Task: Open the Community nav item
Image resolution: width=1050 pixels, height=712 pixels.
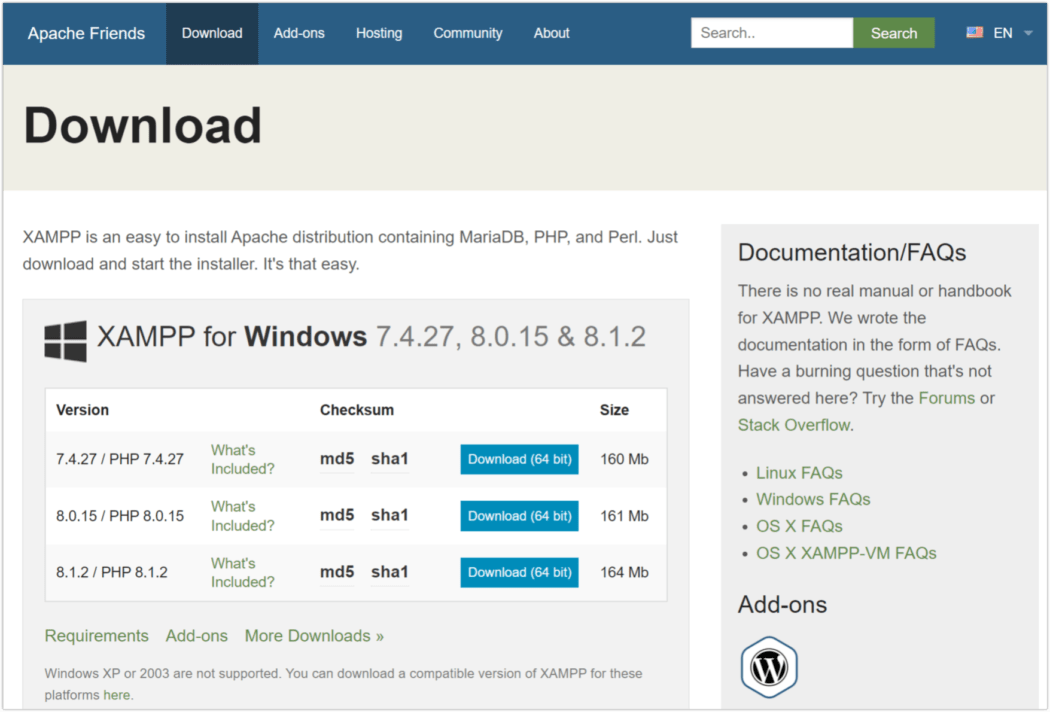Action: (x=467, y=33)
